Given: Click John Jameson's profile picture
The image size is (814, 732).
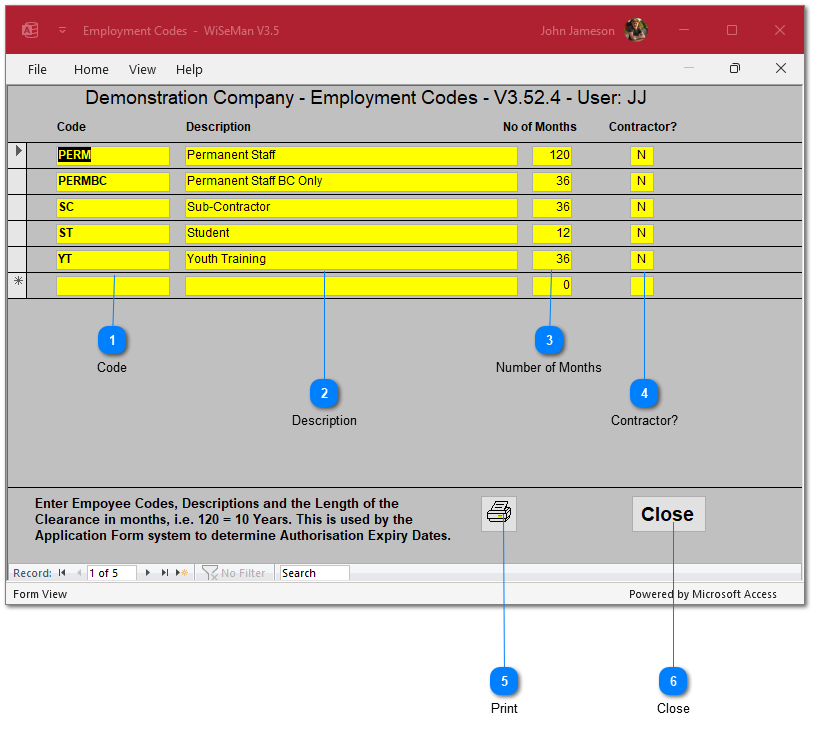Looking at the screenshot, I should pyautogui.click(x=636, y=30).
